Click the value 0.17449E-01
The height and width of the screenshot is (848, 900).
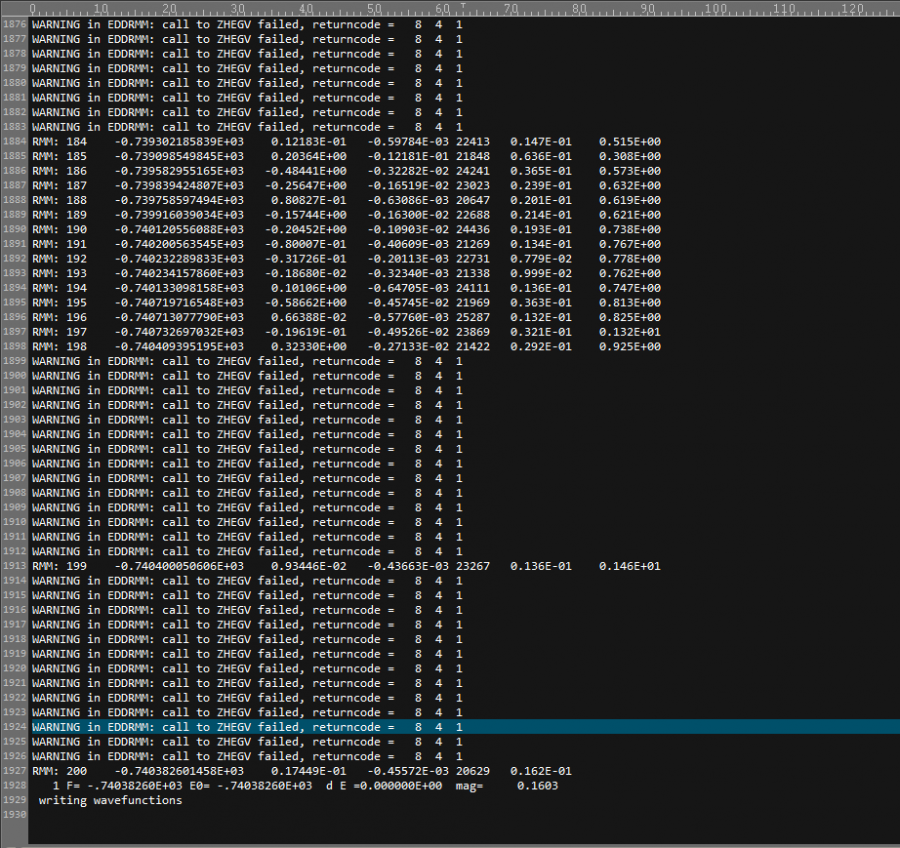pyautogui.click(x=309, y=771)
